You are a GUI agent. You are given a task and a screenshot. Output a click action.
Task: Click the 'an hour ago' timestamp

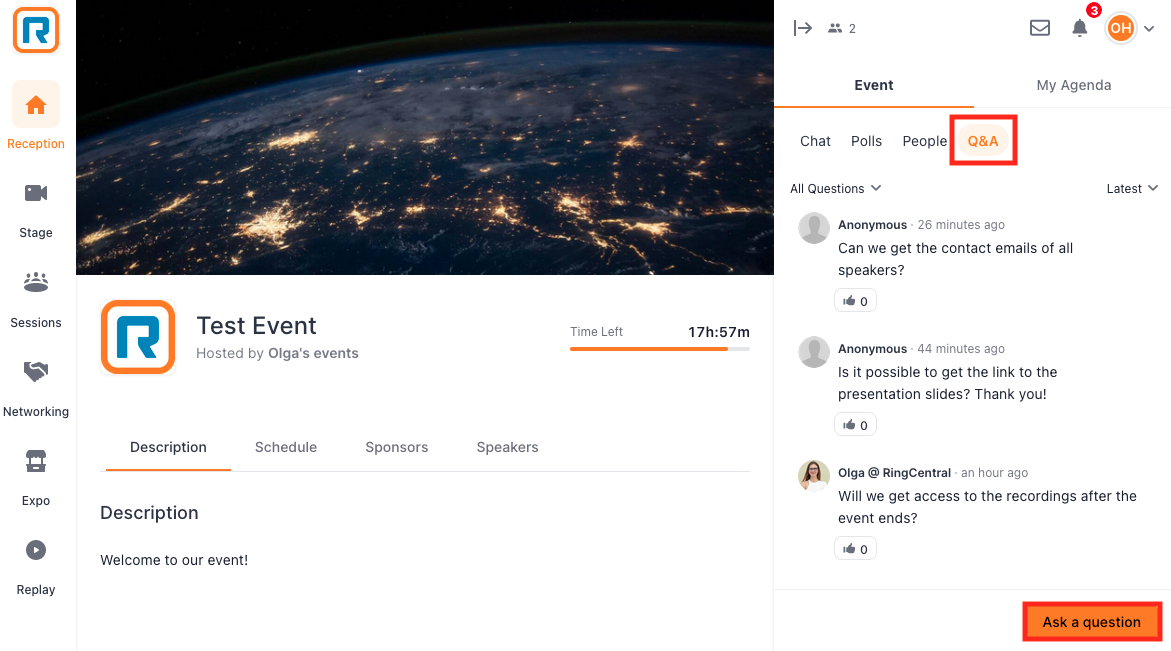(995, 473)
